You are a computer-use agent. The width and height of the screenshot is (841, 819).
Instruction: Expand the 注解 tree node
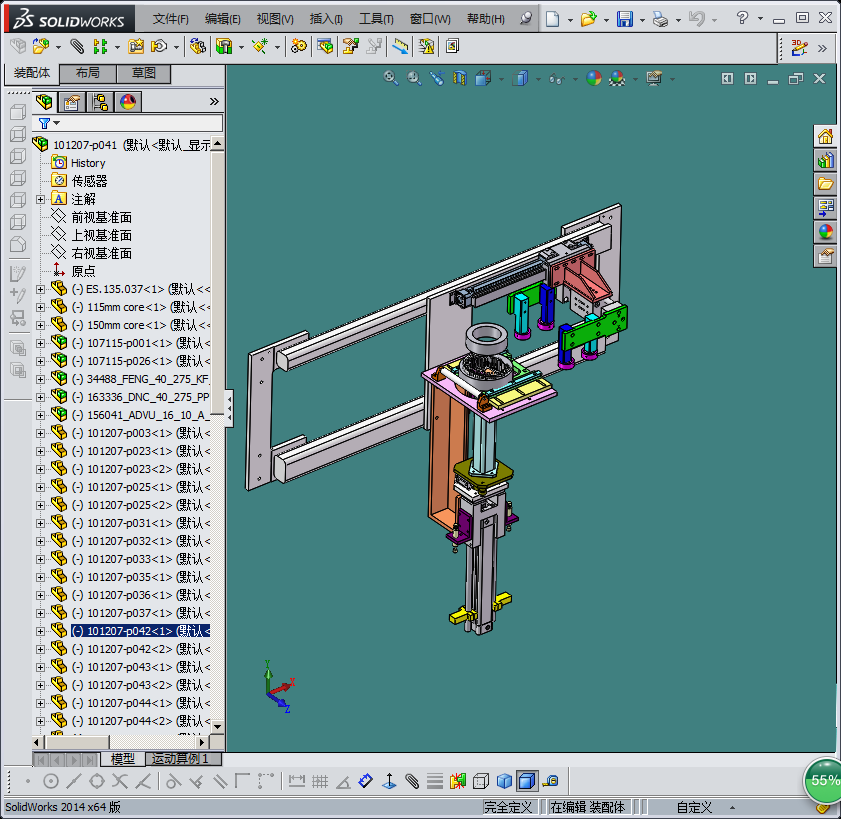point(41,199)
